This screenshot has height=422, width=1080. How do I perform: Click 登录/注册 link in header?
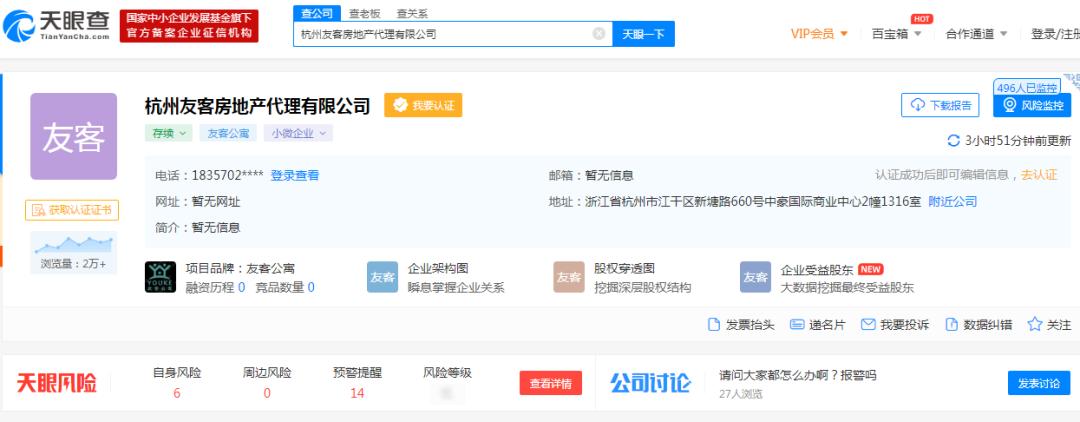click(x=1055, y=34)
